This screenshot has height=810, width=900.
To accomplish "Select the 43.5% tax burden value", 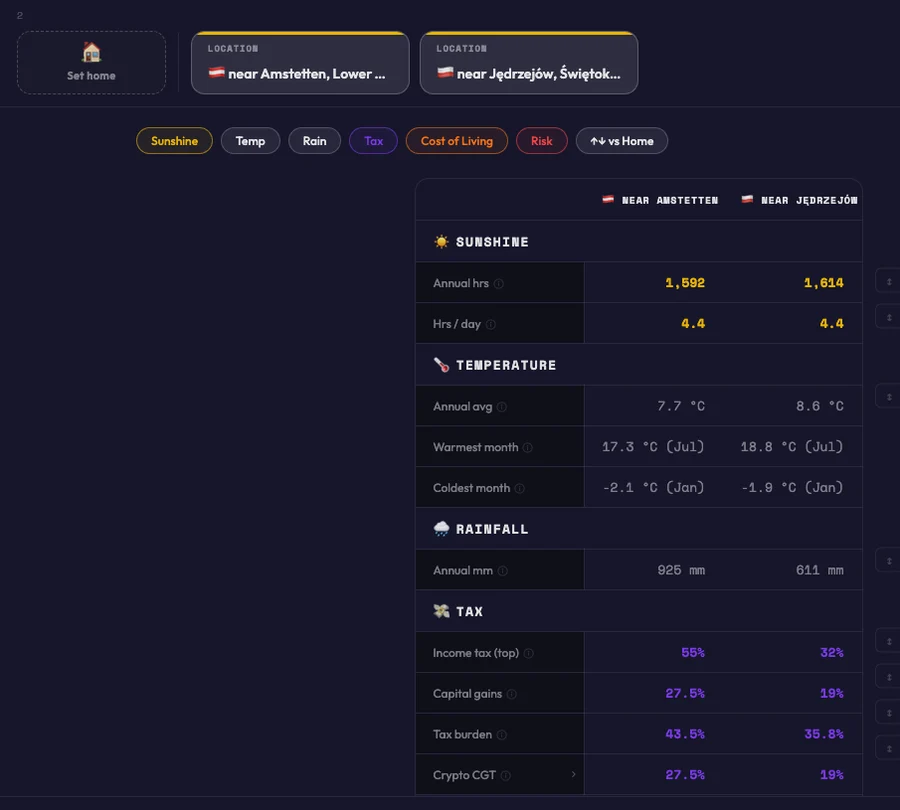I will 685,734.
